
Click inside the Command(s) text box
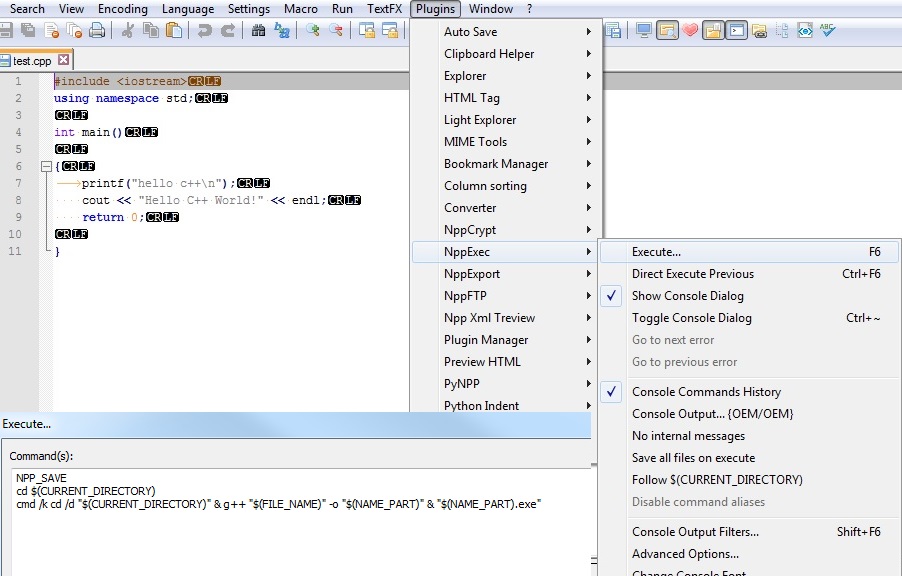pyautogui.click(x=302, y=522)
